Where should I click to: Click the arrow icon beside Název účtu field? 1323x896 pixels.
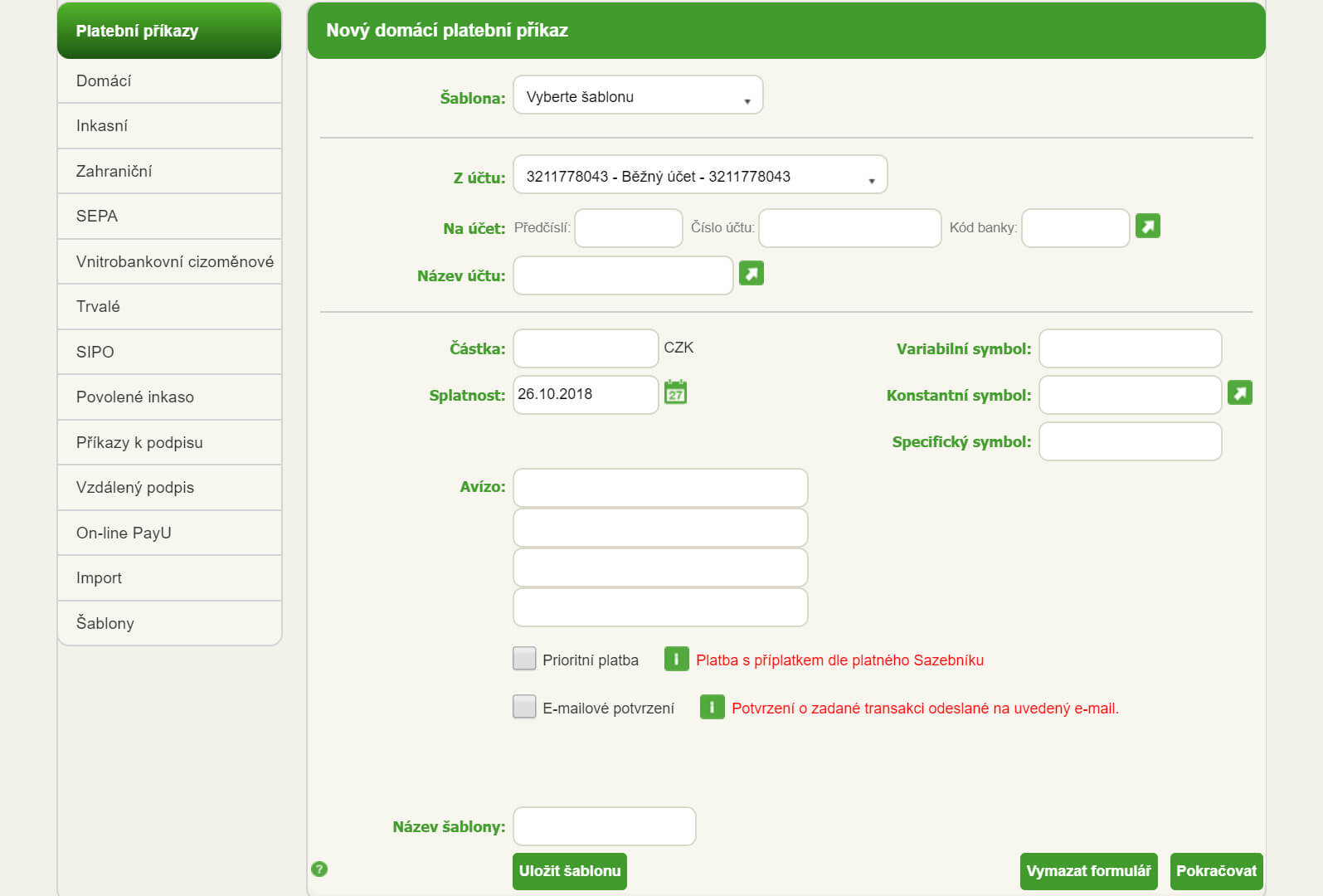pos(751,273)
